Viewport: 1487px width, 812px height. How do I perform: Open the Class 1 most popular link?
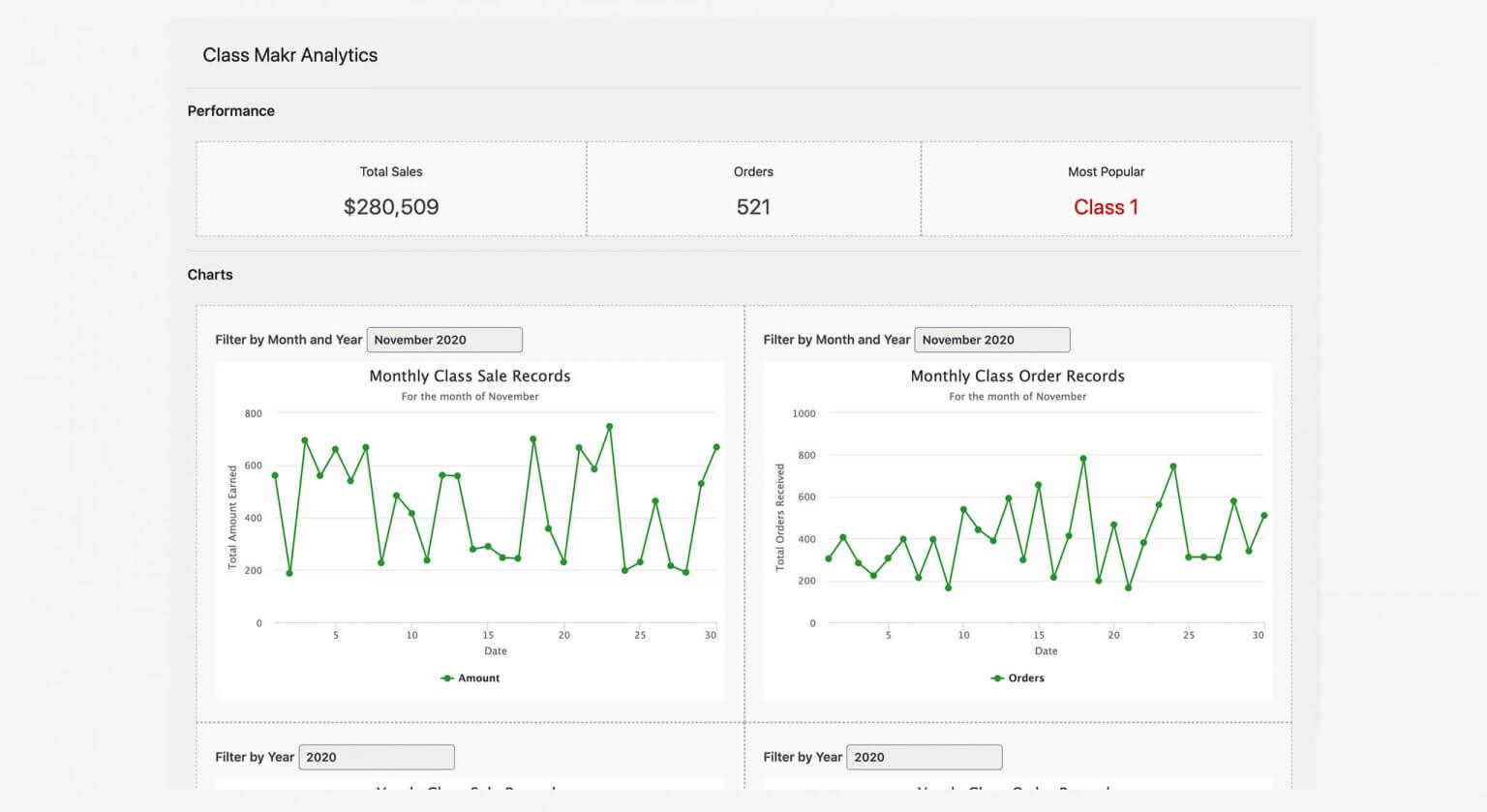[x=1106, y=207]
